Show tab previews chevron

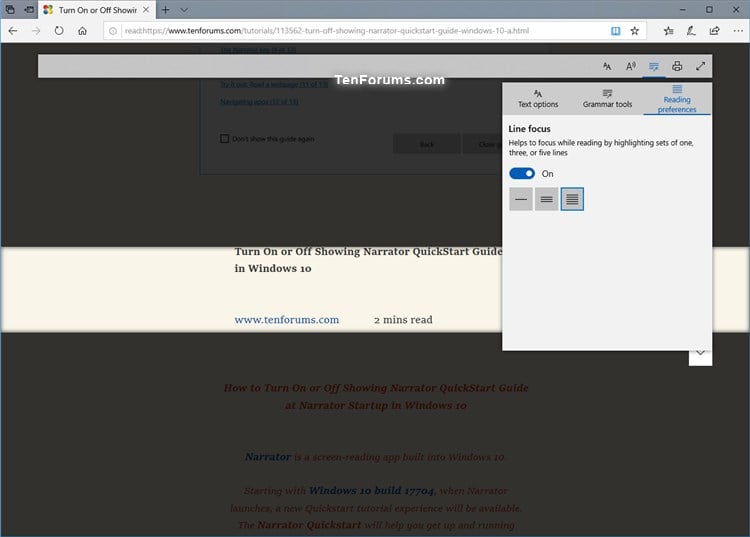point(184,10)
